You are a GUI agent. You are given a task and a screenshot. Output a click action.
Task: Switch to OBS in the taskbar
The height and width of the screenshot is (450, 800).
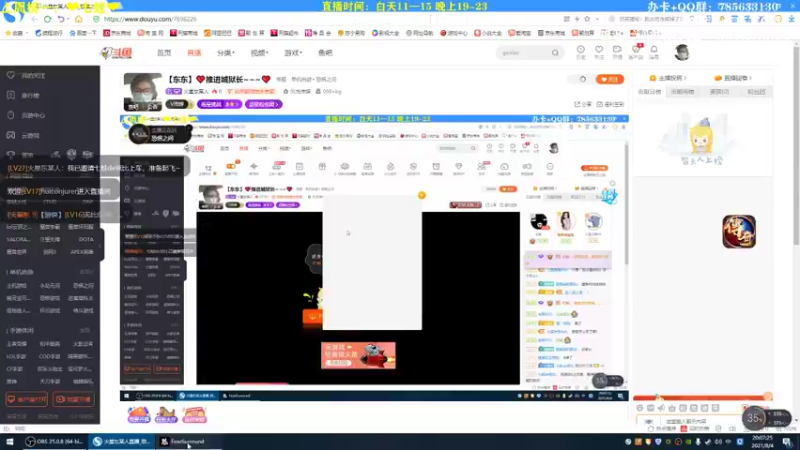pyautogui.click(x=55, y=442)
